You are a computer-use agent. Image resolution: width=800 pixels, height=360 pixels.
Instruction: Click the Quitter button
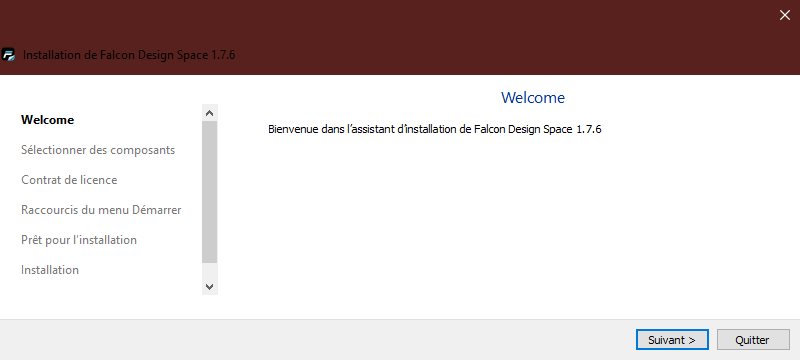(x=753, y=340)
